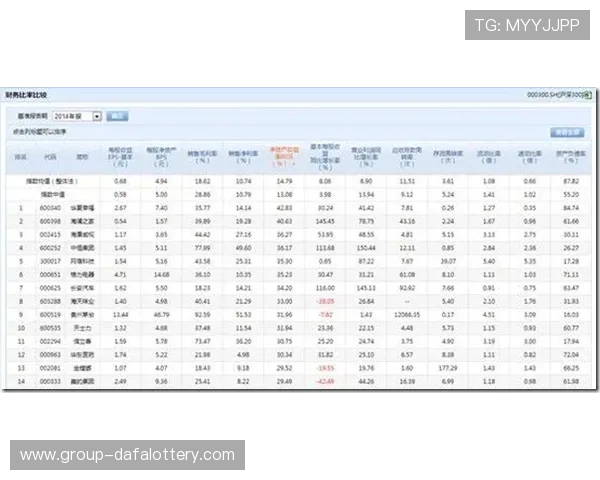The width and height of the screenshot is (600, 480).
Task: Click debt ratio value 87.82 in average row
Action: (571, 181)
